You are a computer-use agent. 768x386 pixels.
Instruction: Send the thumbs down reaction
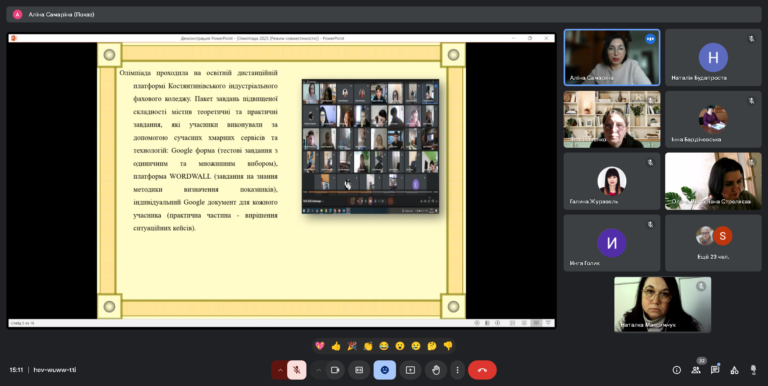pos(448,346)
